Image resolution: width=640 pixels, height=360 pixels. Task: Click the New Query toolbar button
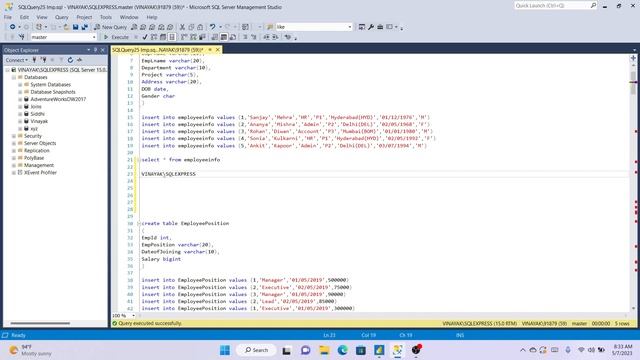coord(111,27)
